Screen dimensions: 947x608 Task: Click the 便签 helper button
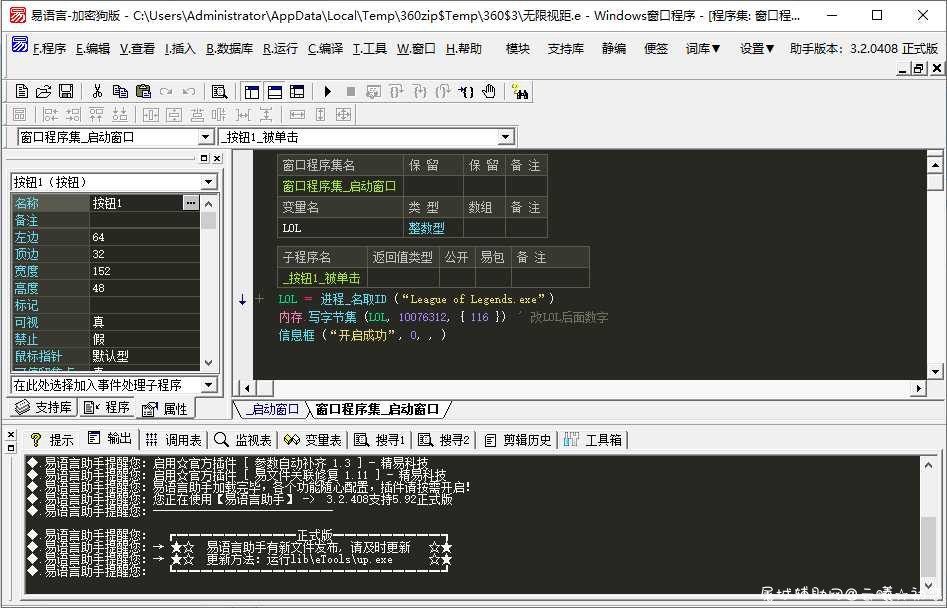656,49
